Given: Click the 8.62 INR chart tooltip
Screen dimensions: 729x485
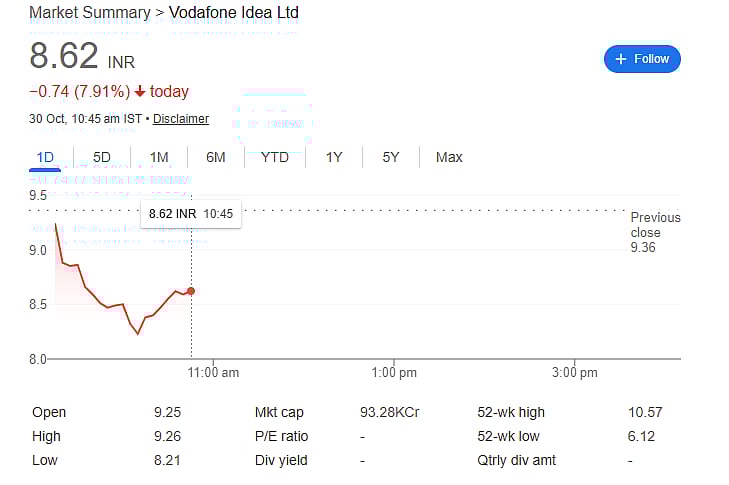Looking at the screenshot, I should pyautogui.click(x=190, y=213).
